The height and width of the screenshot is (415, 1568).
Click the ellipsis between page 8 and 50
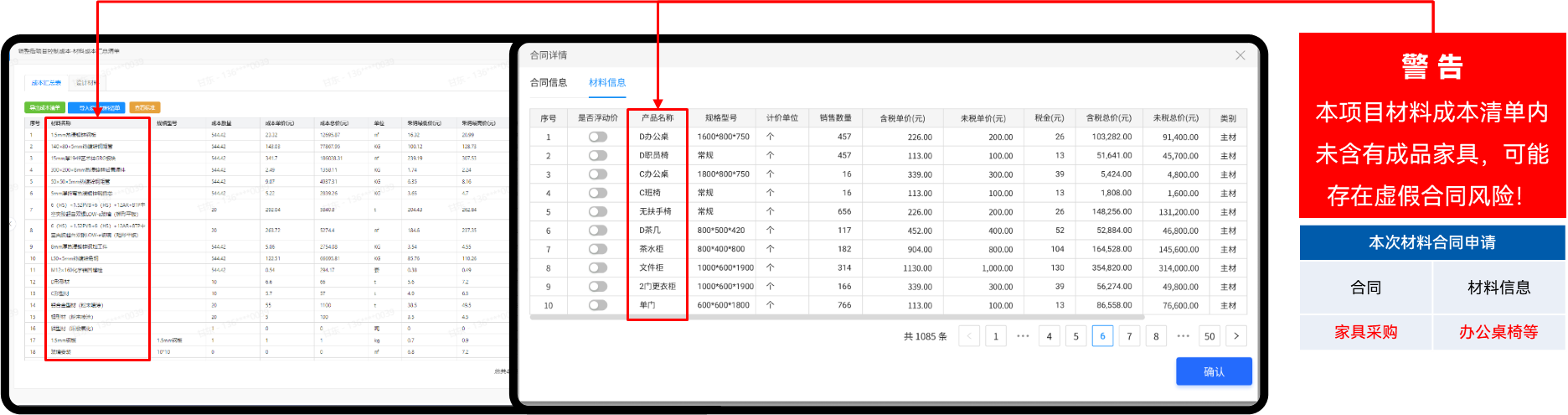[x=1183, y=336]
